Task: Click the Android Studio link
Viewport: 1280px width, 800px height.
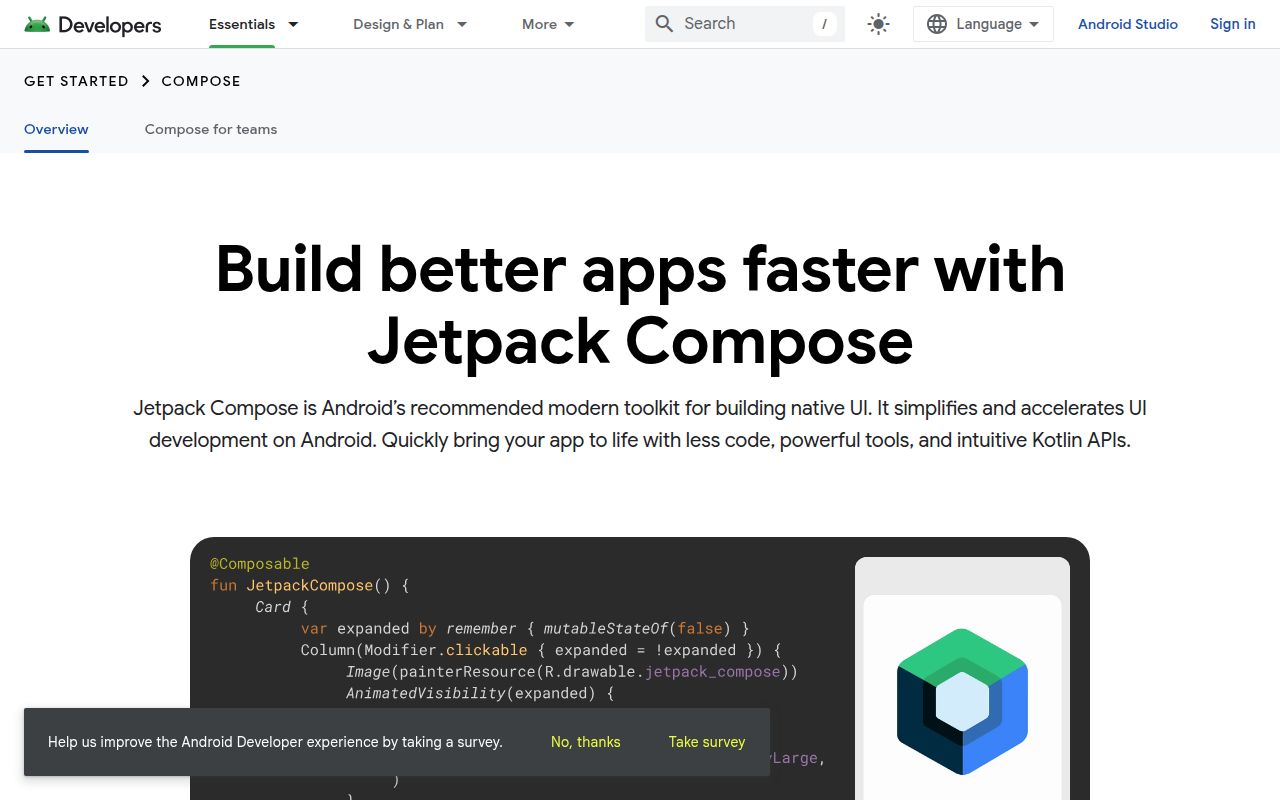Action: pyautogui.click(x=1128, y=24)
